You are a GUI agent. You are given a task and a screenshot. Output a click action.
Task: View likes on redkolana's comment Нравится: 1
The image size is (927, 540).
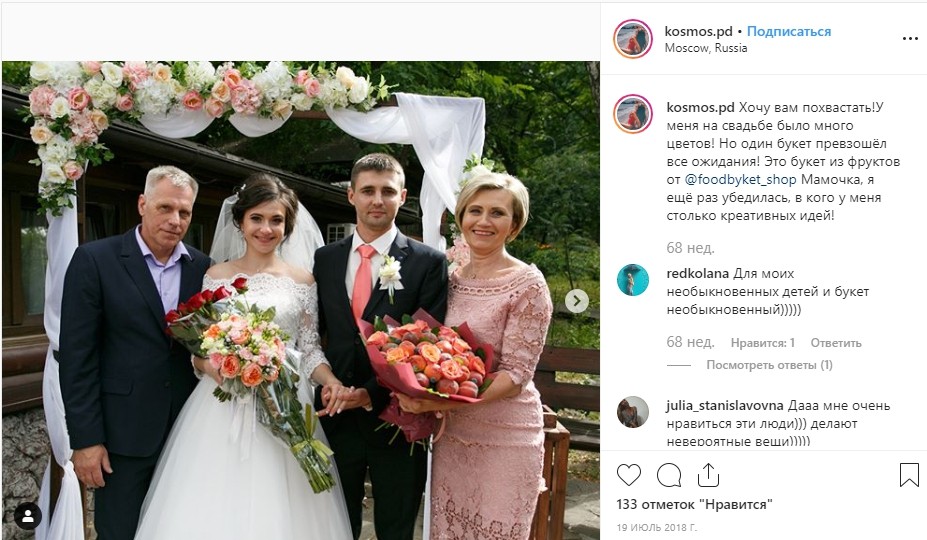(763, 342)
